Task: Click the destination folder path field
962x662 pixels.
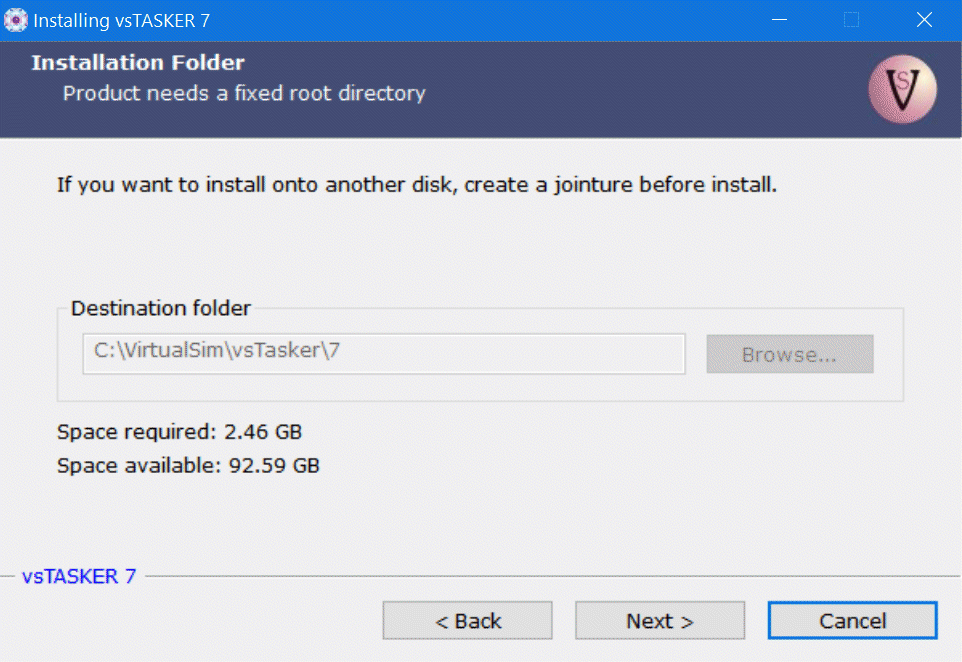Action: [x=383, y=353]
